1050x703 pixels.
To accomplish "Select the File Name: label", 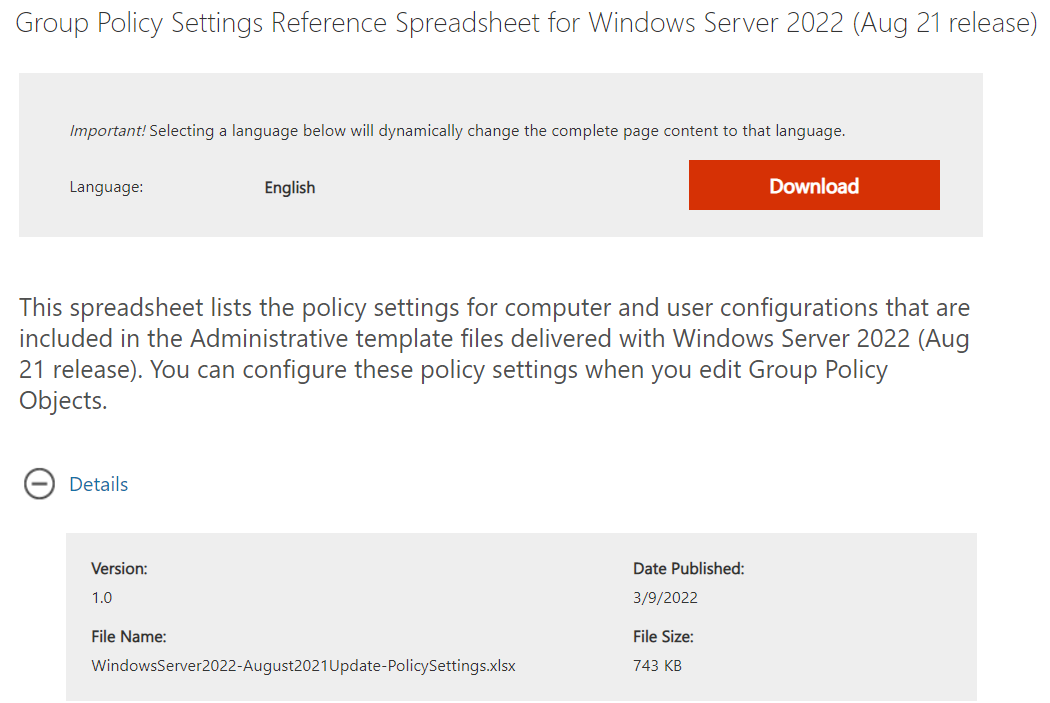I will tap(129, 636).
